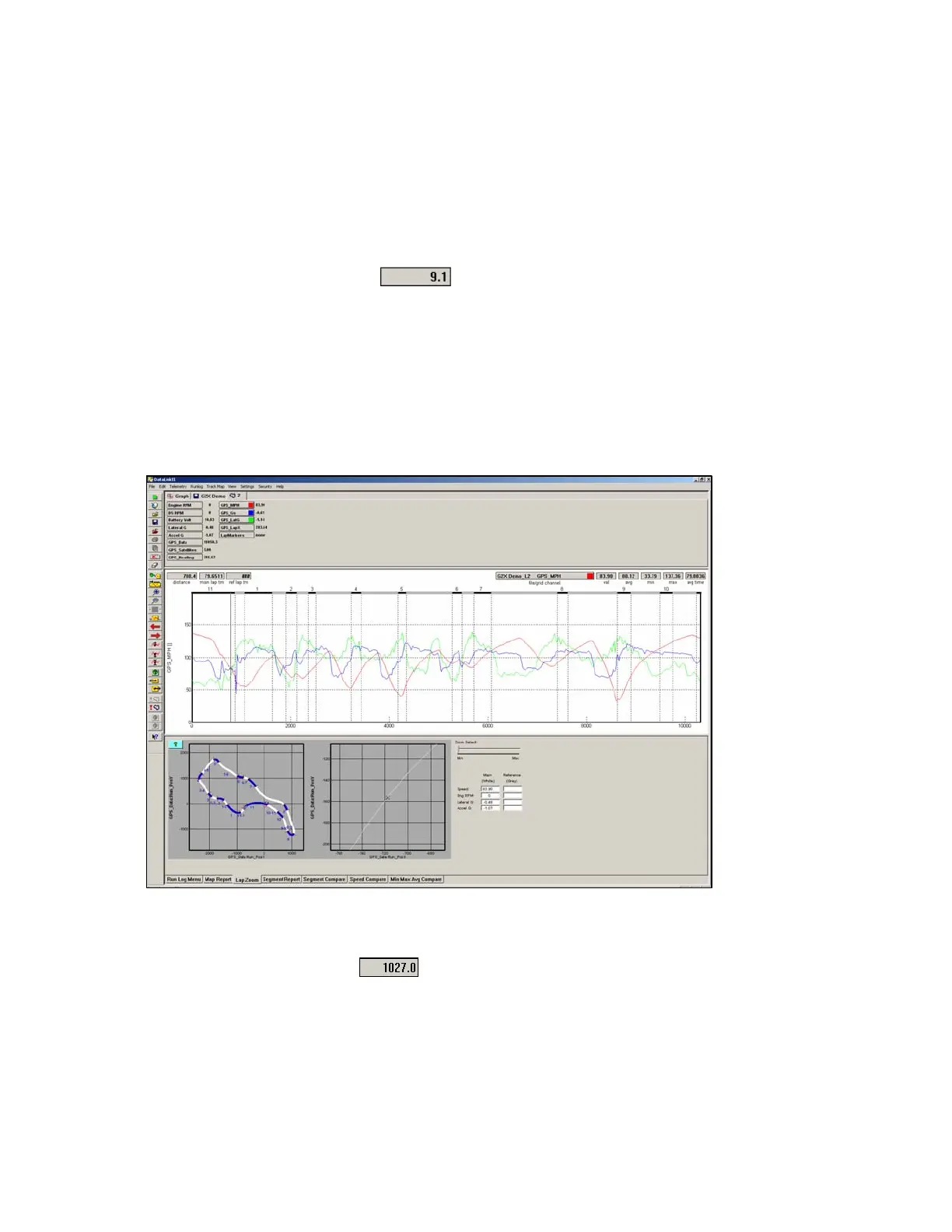
Task: Select the eraser icon in the left toolbar
Action: [155, 565]
